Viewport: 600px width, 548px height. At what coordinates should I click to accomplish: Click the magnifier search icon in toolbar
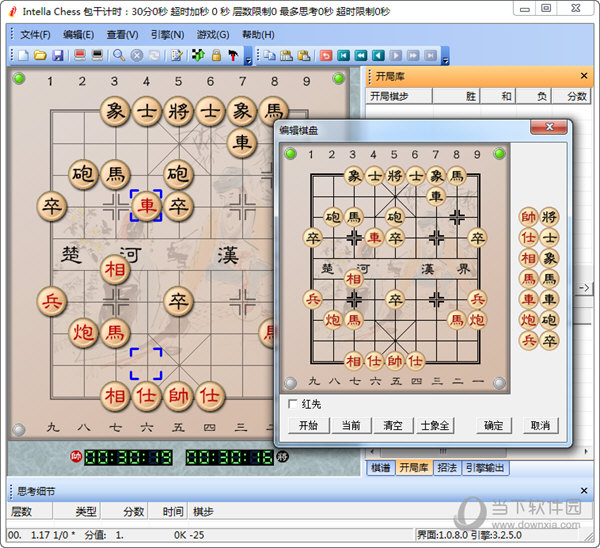[119, 55]
